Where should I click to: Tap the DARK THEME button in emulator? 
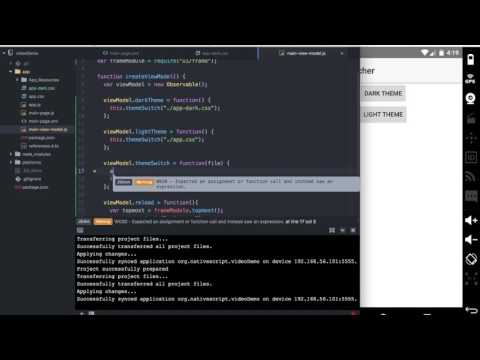[383, 93]
